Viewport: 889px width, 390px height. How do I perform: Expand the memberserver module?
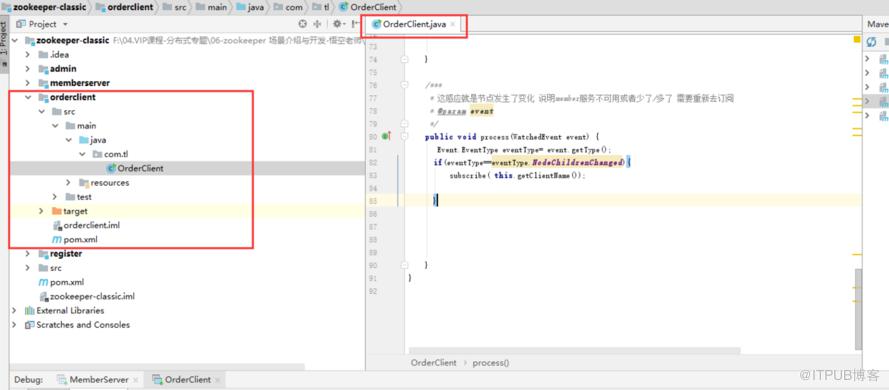[x=28, y=83]
